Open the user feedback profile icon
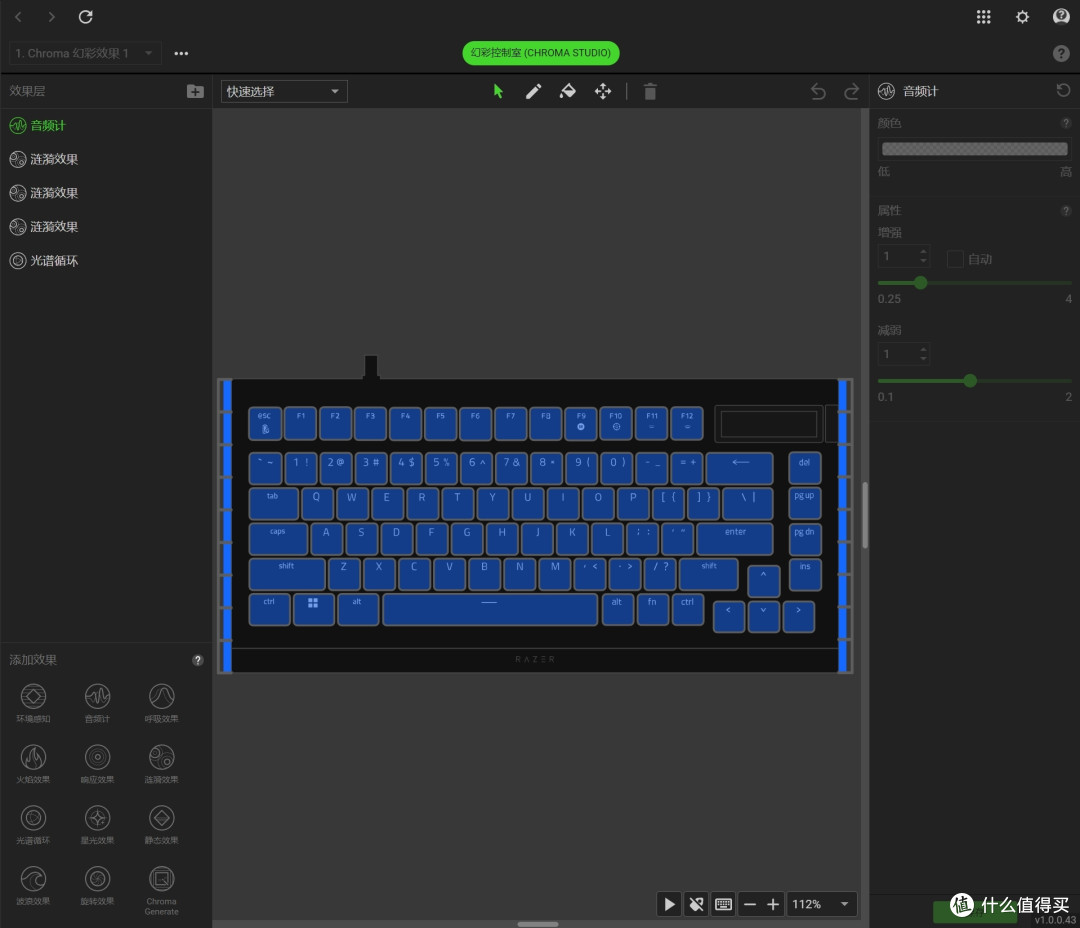 tap(1061, 17)
